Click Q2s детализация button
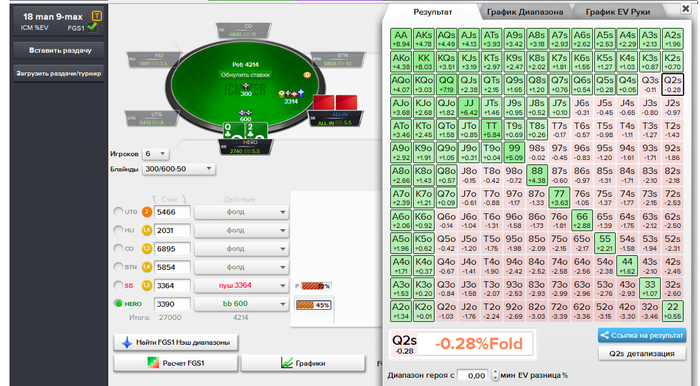The image size is (700, 386). (x=642, y=353)
